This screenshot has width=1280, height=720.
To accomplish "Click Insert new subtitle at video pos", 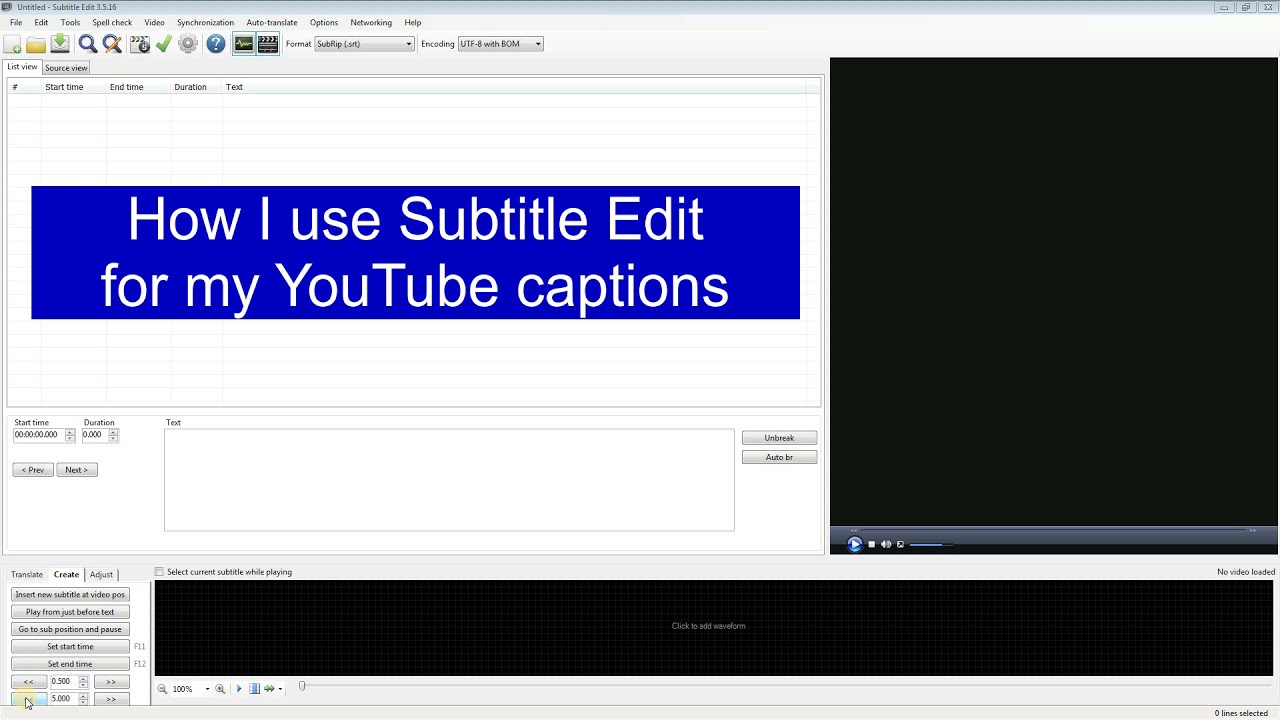I will (70, 595).
